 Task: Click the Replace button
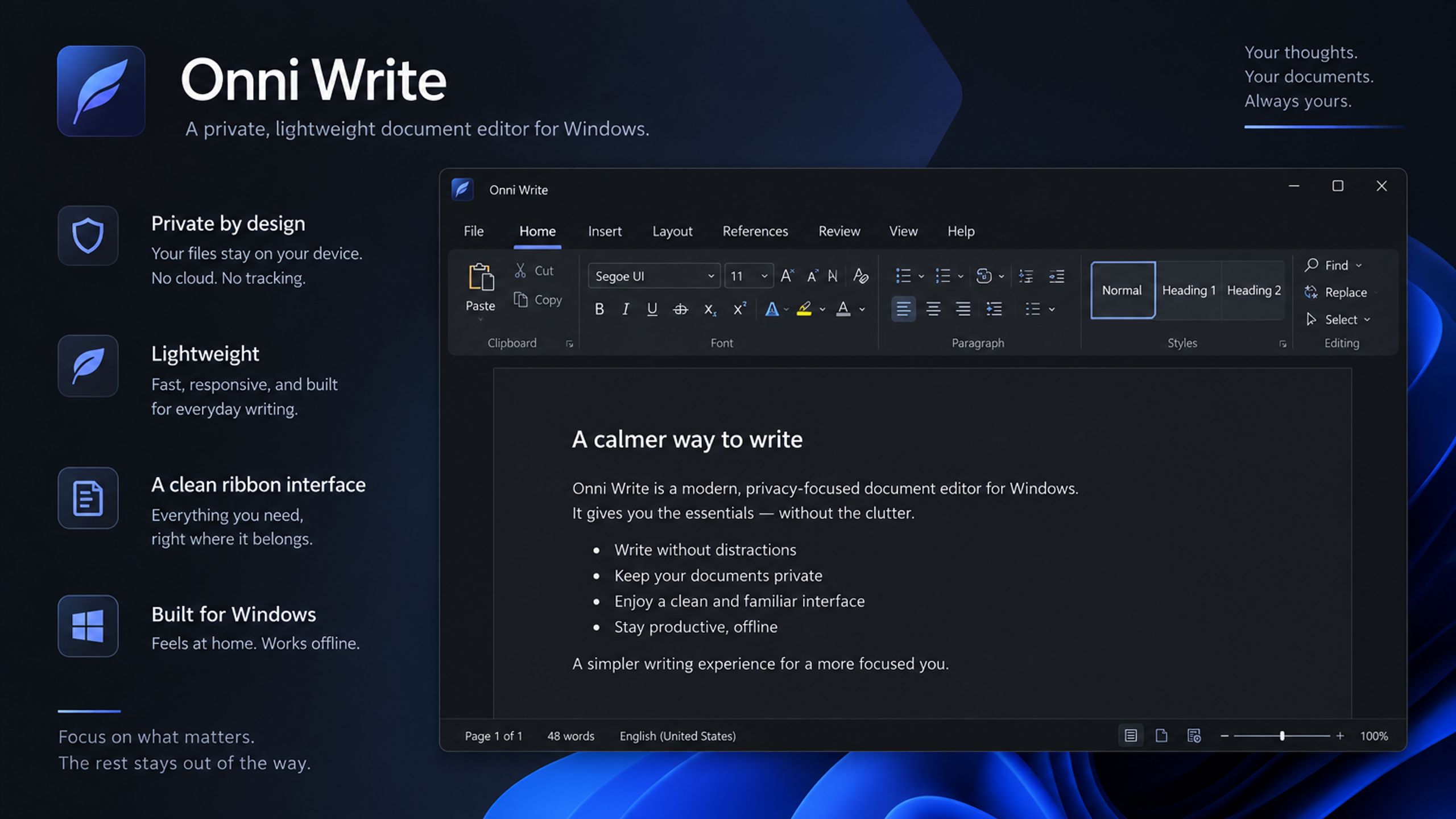pyautogui.click(x=1335, y=292)
